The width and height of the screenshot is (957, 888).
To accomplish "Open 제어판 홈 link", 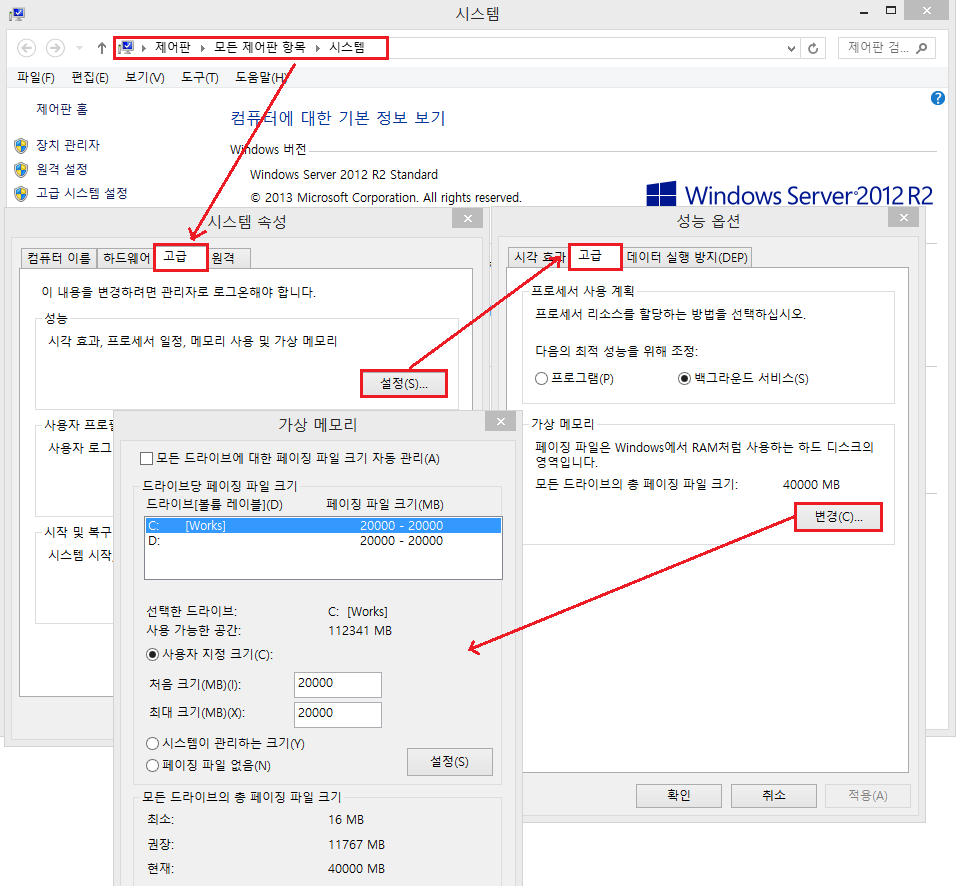I will coord(62,109).
